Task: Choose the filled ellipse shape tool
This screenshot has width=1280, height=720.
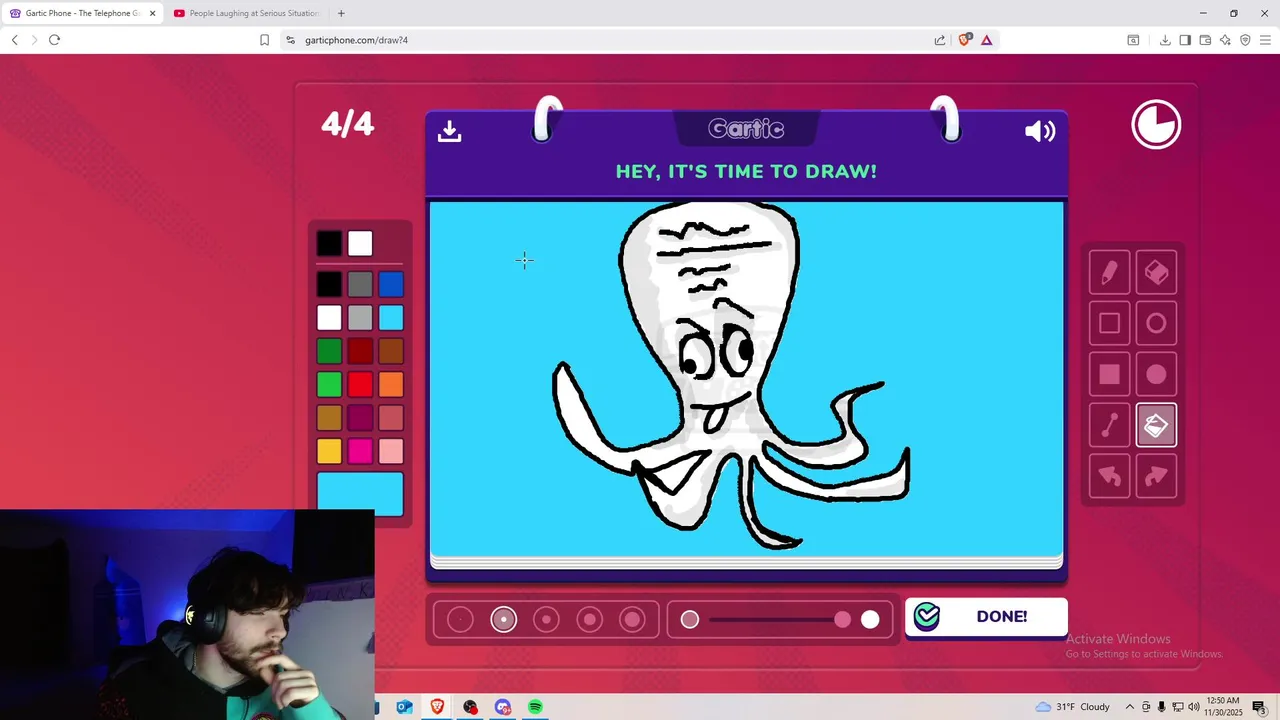Action: (x=1156, y=375)
